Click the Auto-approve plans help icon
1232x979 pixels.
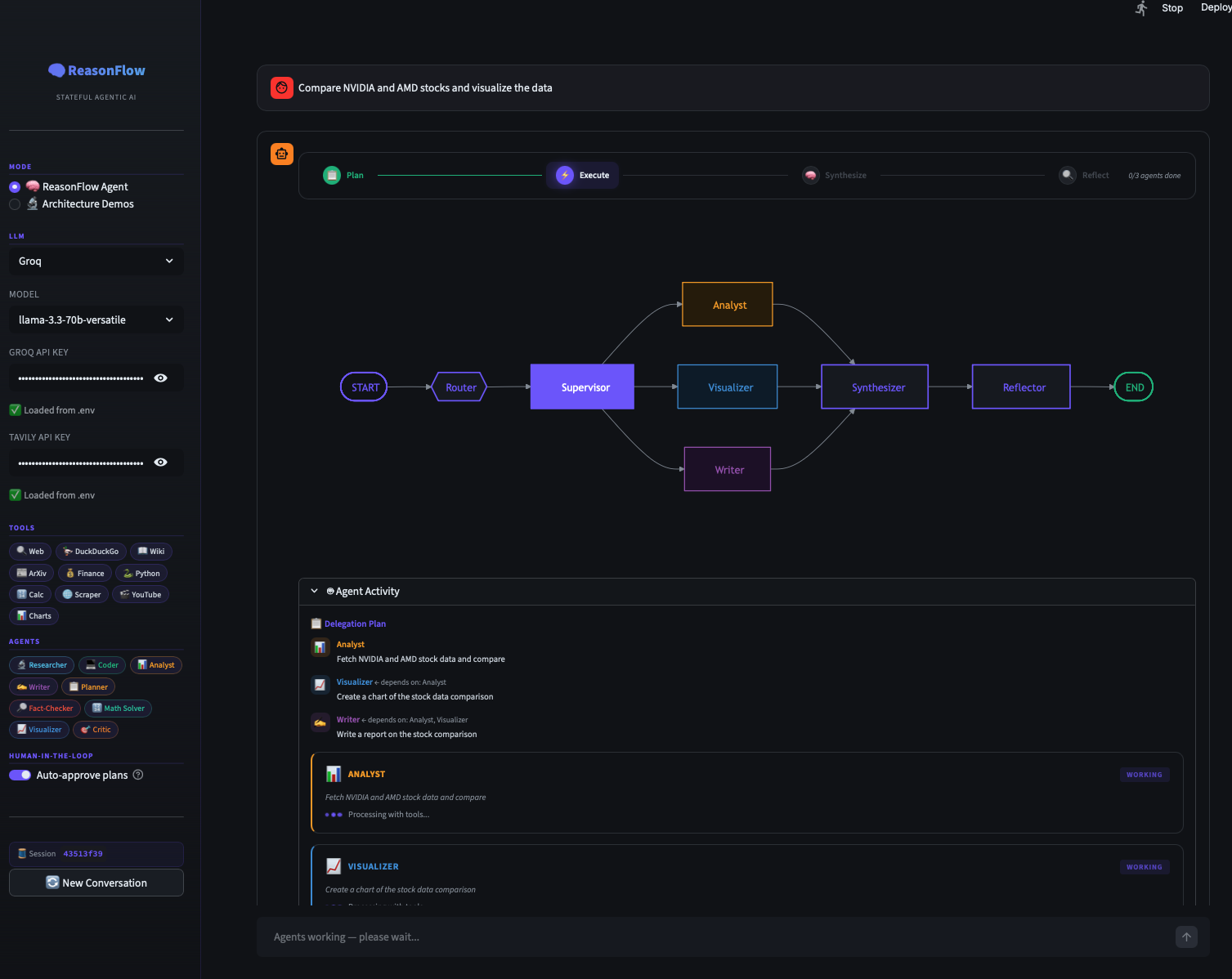click(x=138, y=775)
